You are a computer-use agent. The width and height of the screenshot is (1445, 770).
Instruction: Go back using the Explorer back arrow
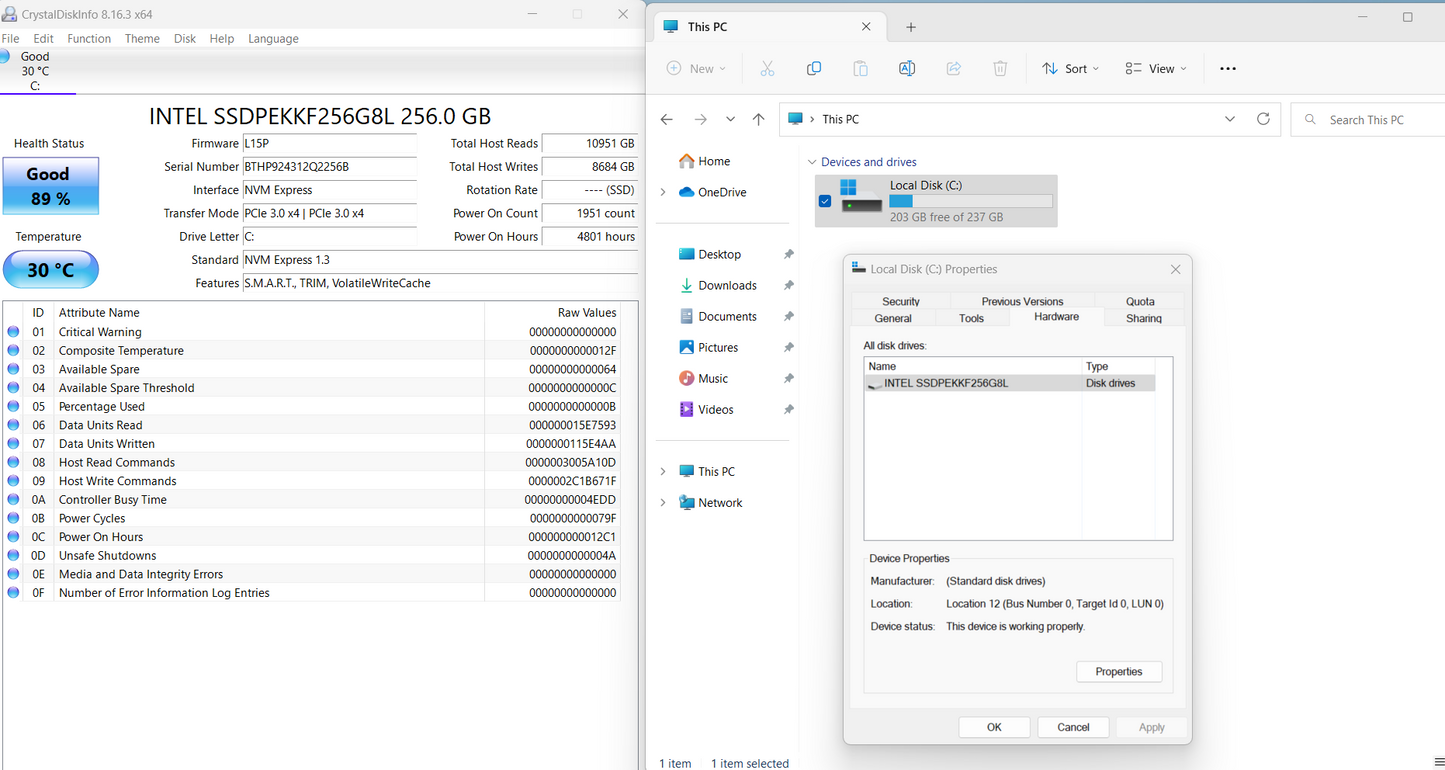pos(667,119)
